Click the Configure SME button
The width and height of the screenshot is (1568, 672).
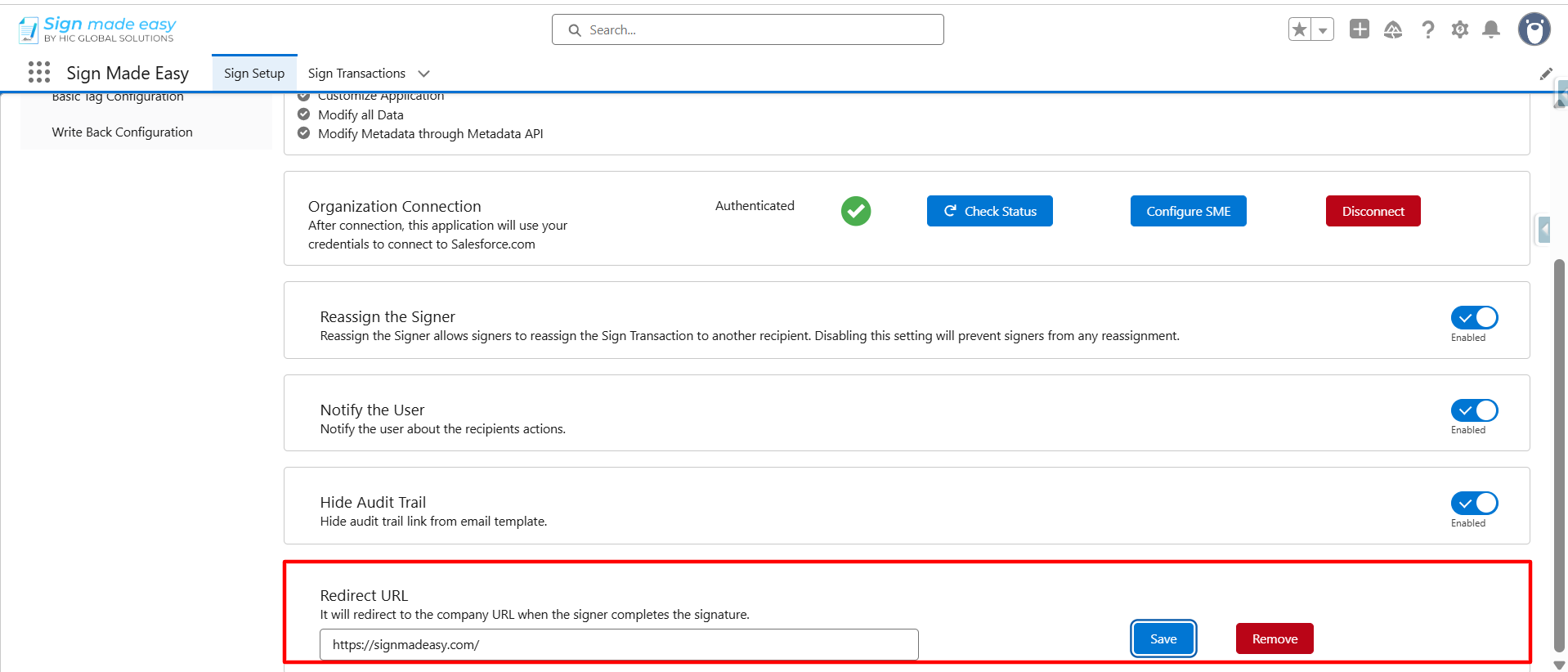[x=1189, y=211]
